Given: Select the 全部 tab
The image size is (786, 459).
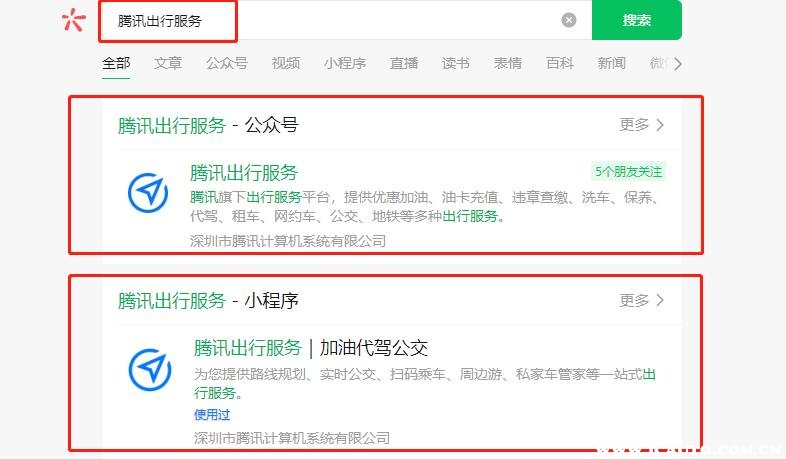Looking at the screenshot, I should click(x=116, y=63).
